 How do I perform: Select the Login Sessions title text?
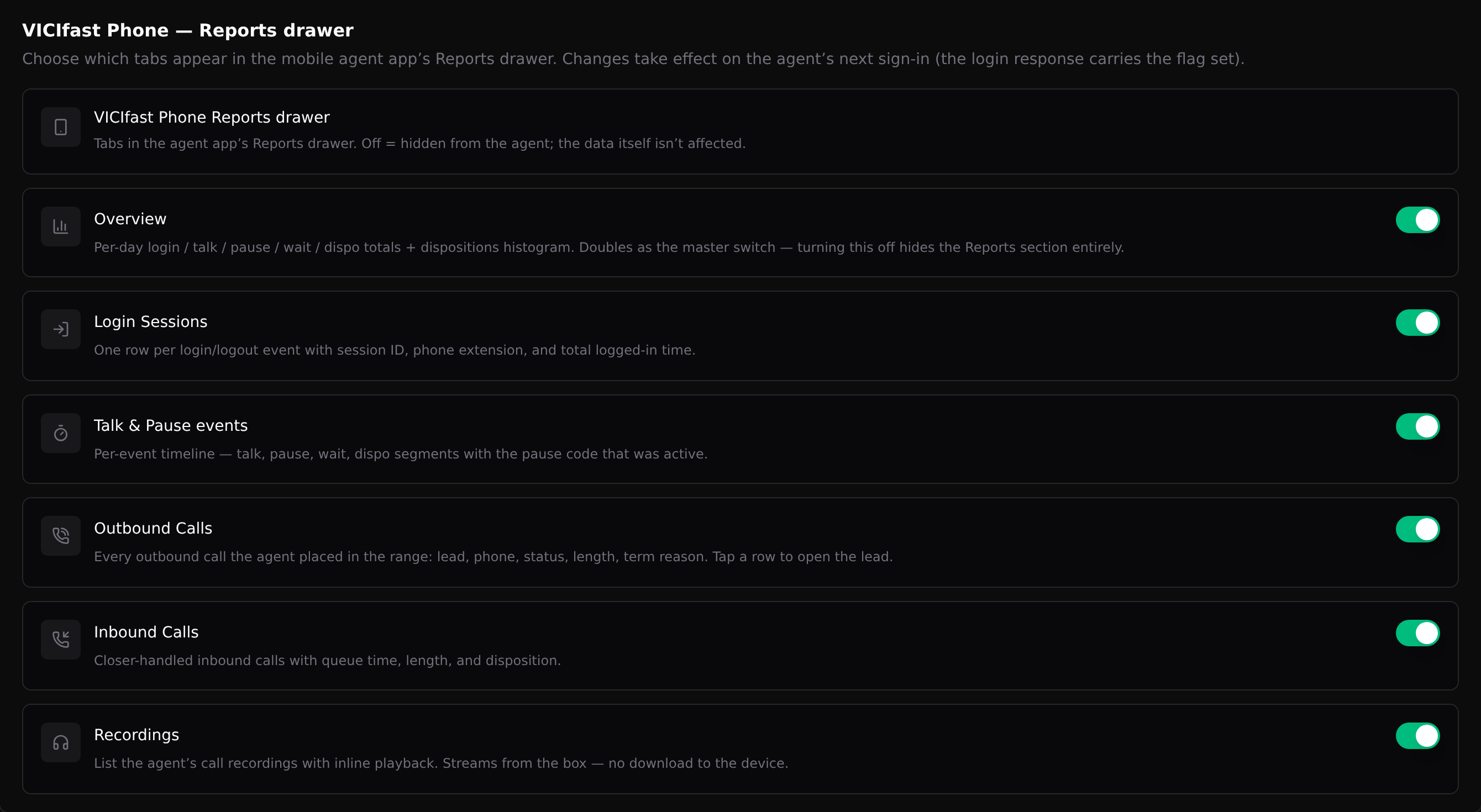tap(151, 322)
